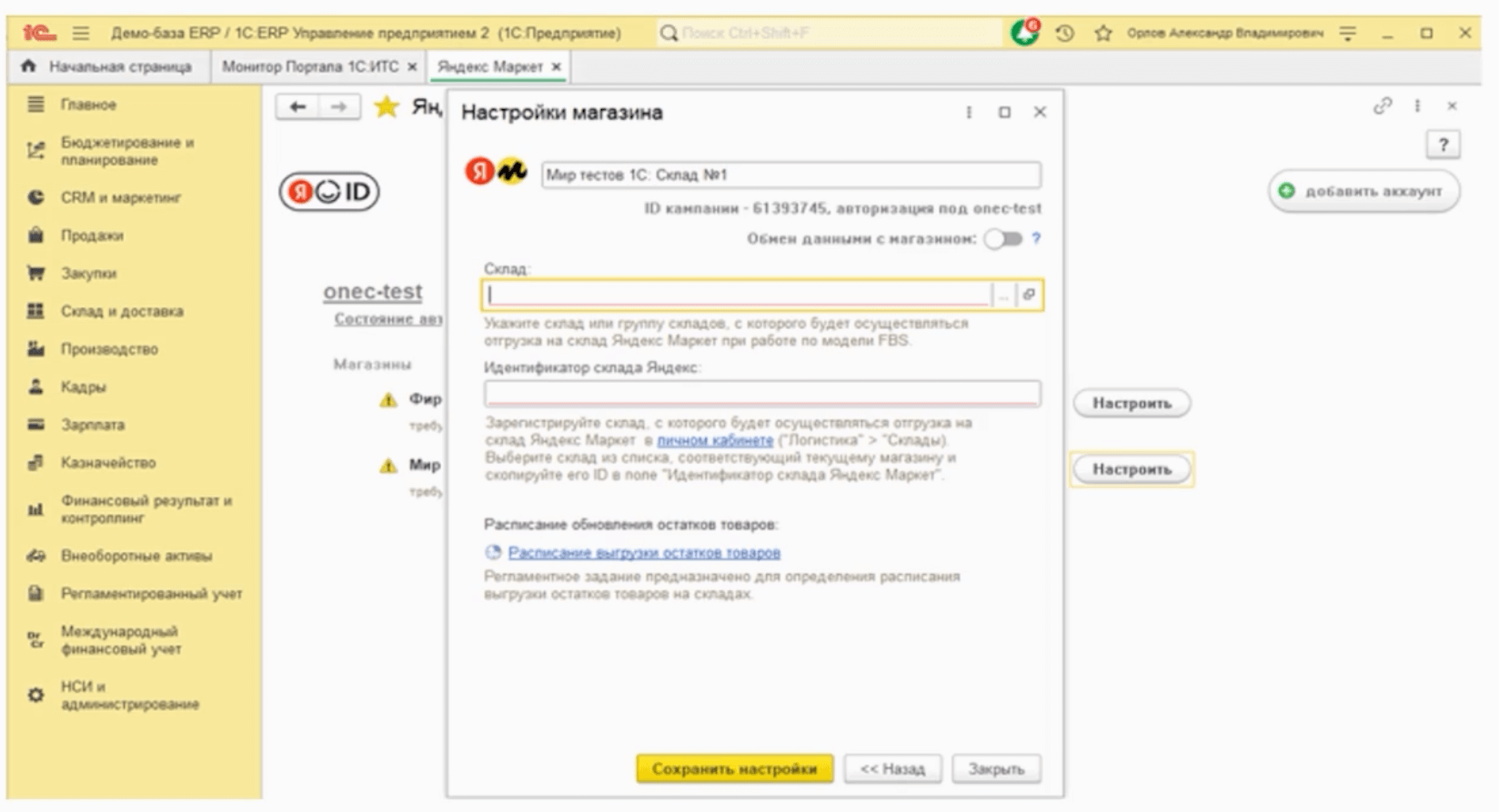Close the Яндекс Маркет page with X
1499x812 pixels.
[1452, 105]
